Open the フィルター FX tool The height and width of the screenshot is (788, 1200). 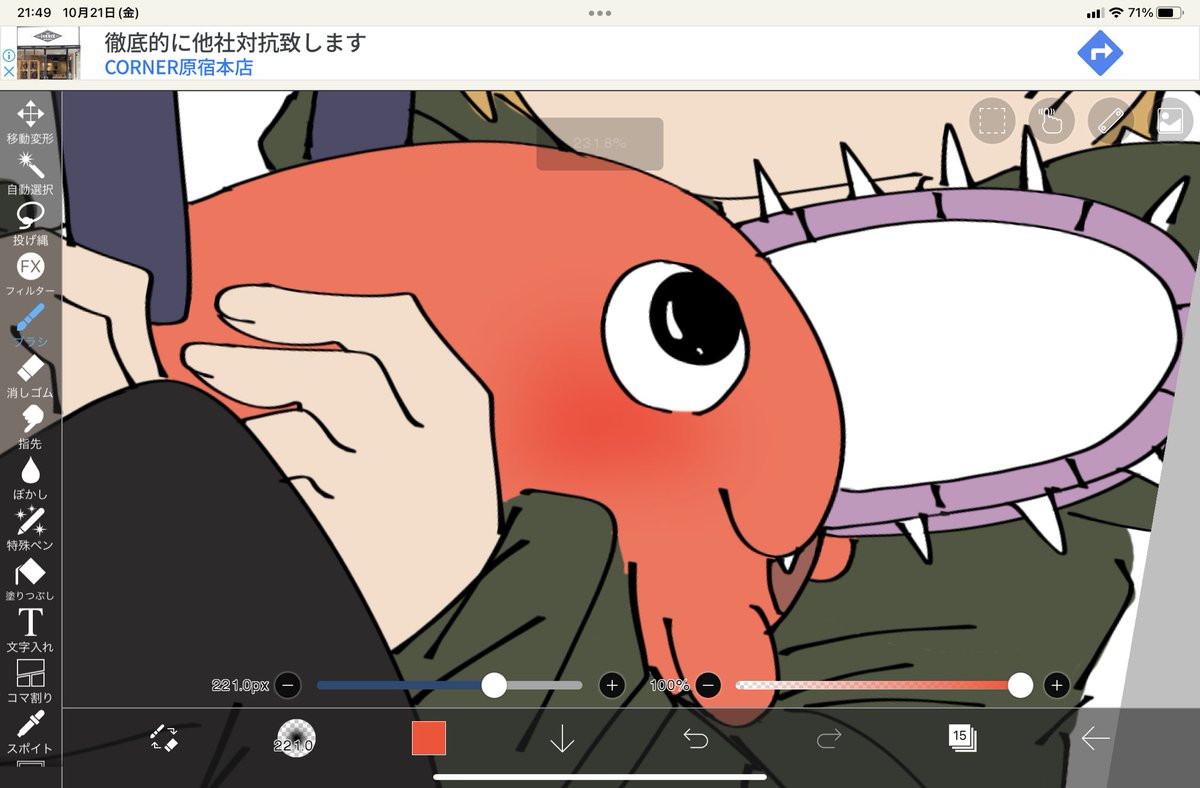coord(30,275)
